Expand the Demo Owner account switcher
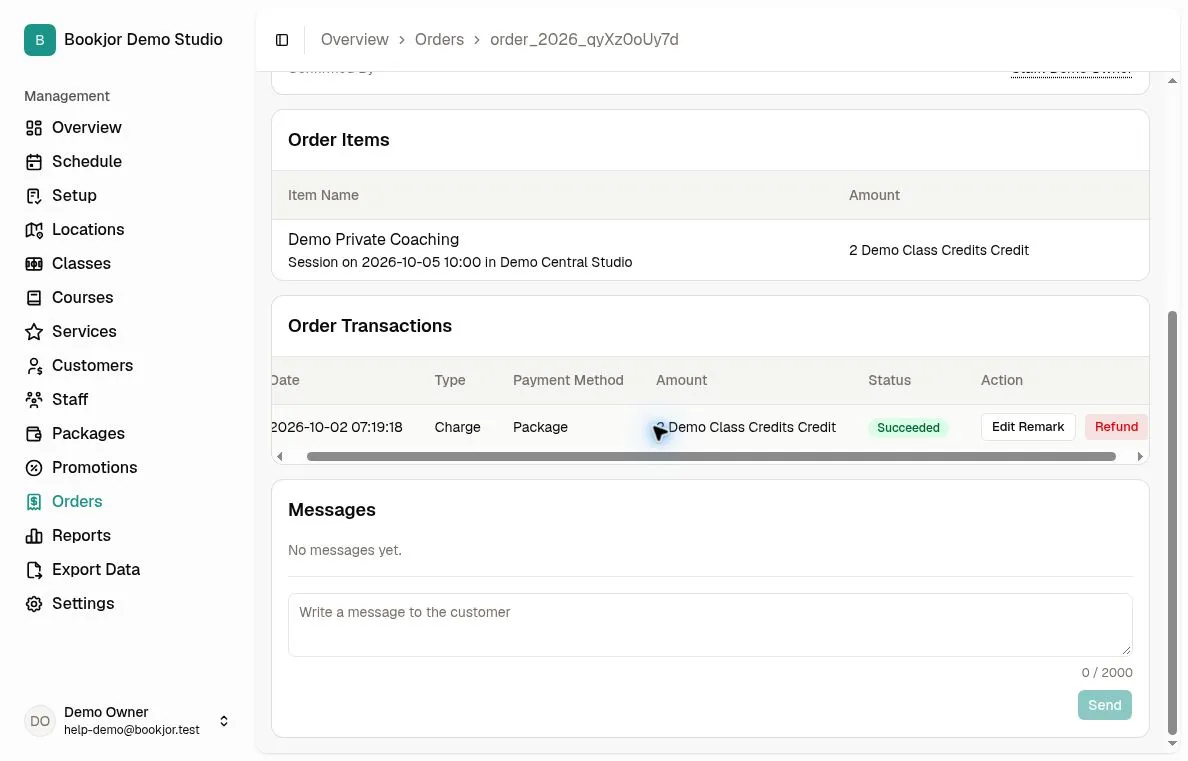 coord(224,721)
